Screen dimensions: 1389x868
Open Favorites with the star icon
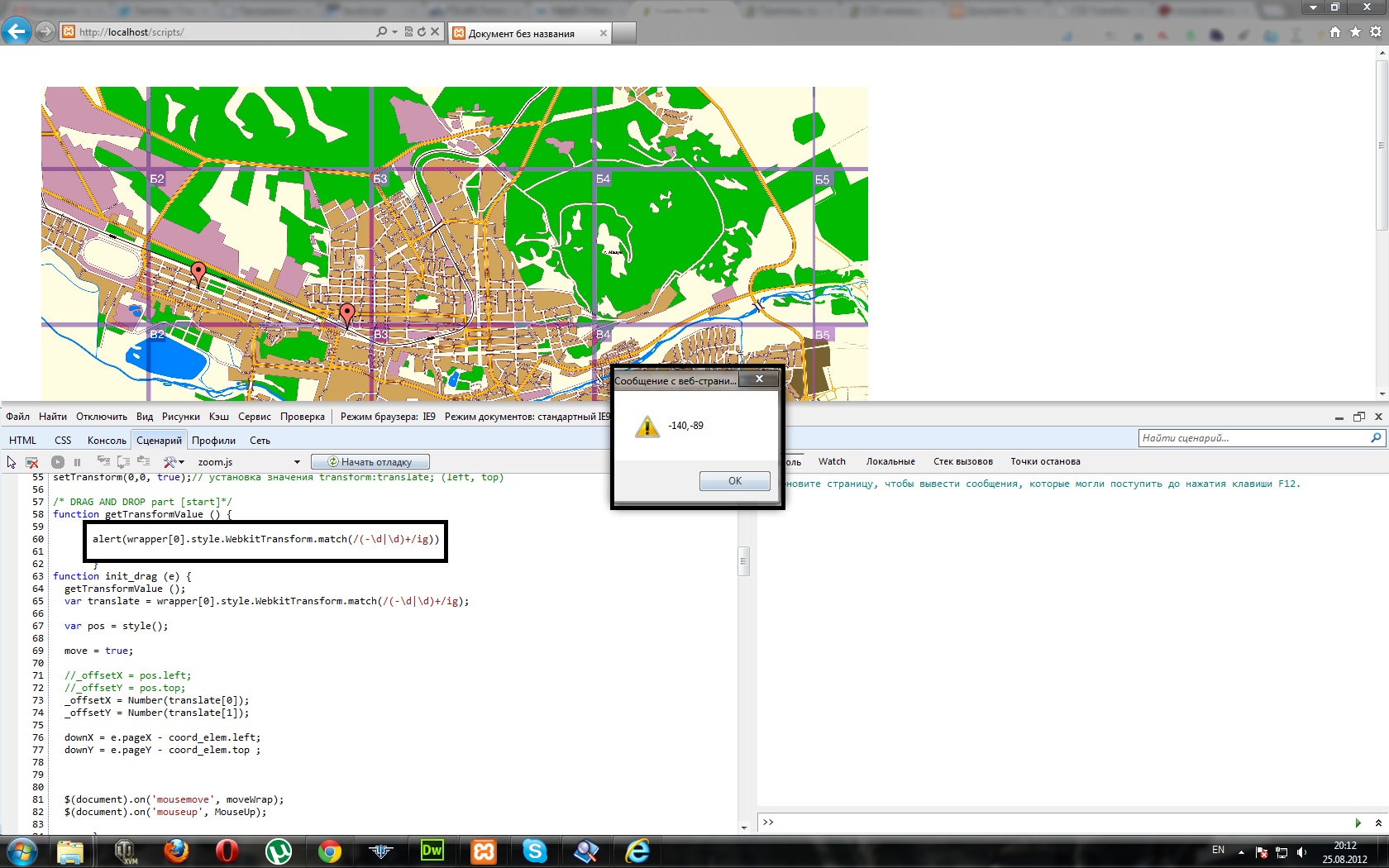[1355, 31]
